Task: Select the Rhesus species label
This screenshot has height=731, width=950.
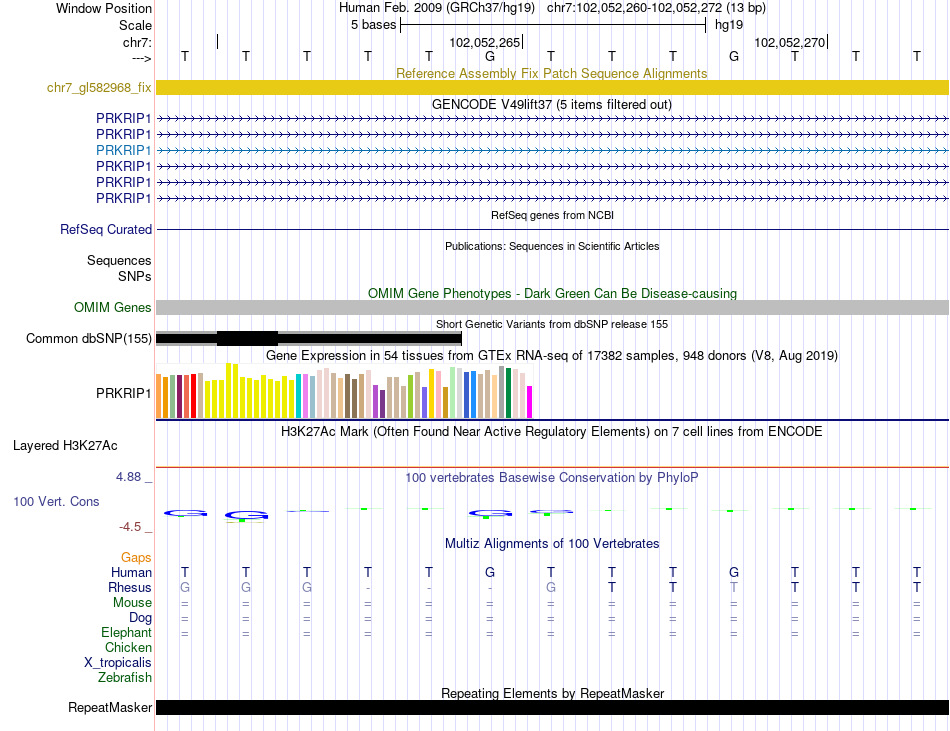Action: pyautogui.click(x=130, y=588)
